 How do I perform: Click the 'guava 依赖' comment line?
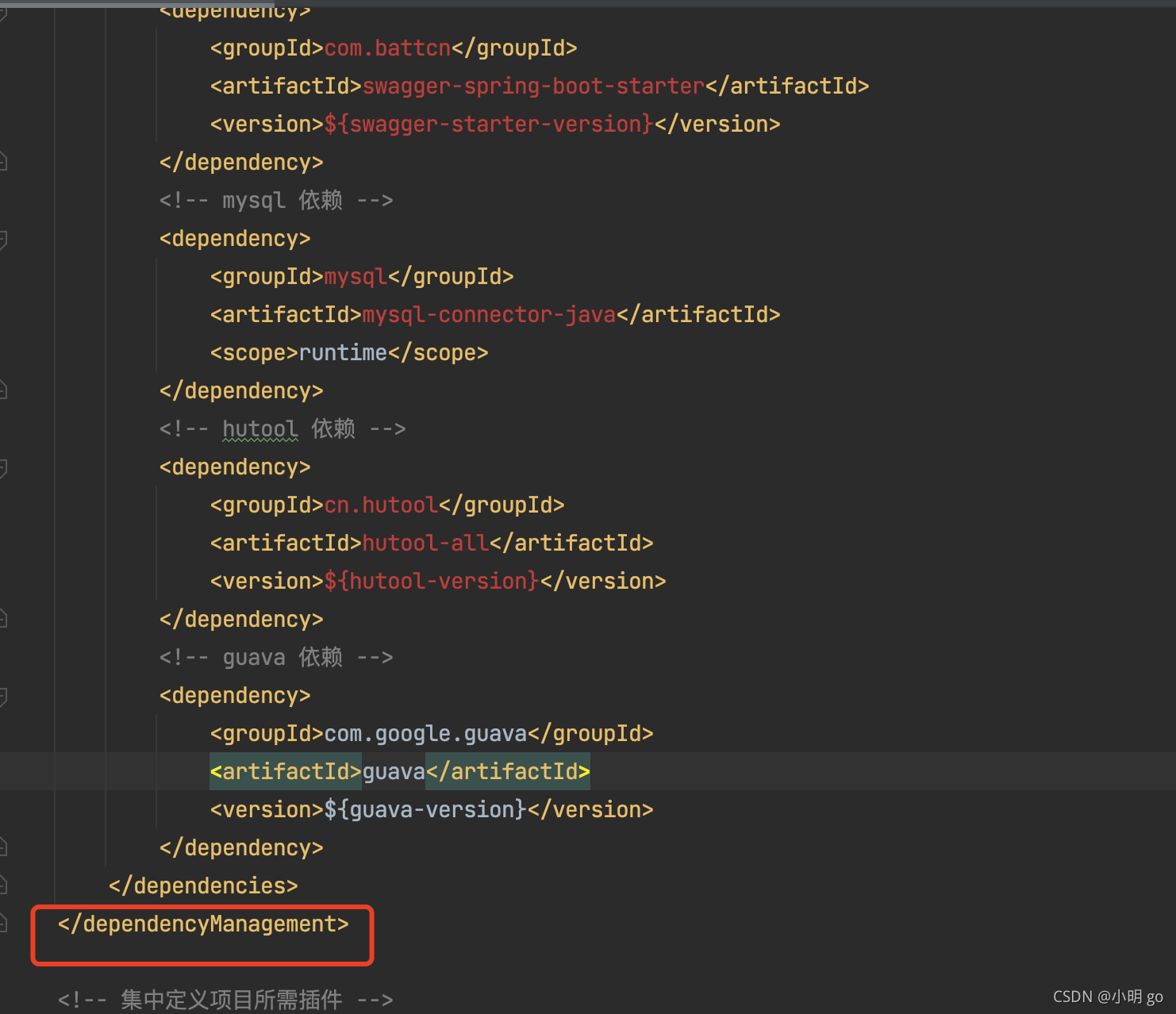pyautogui.click(x=276, y=657)
